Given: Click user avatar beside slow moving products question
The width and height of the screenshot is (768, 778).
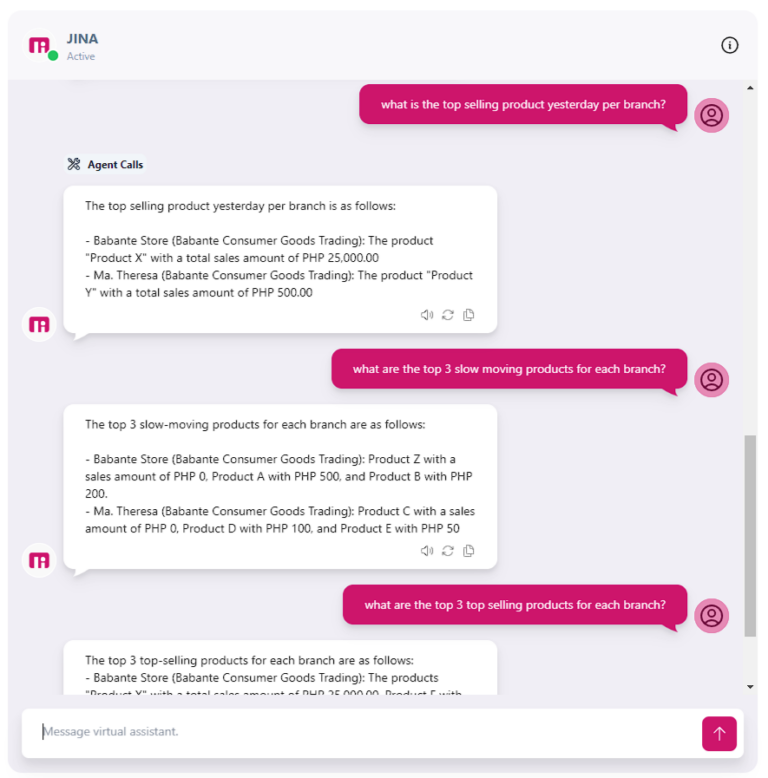Looking at the screenshot, I should [711, 380].
